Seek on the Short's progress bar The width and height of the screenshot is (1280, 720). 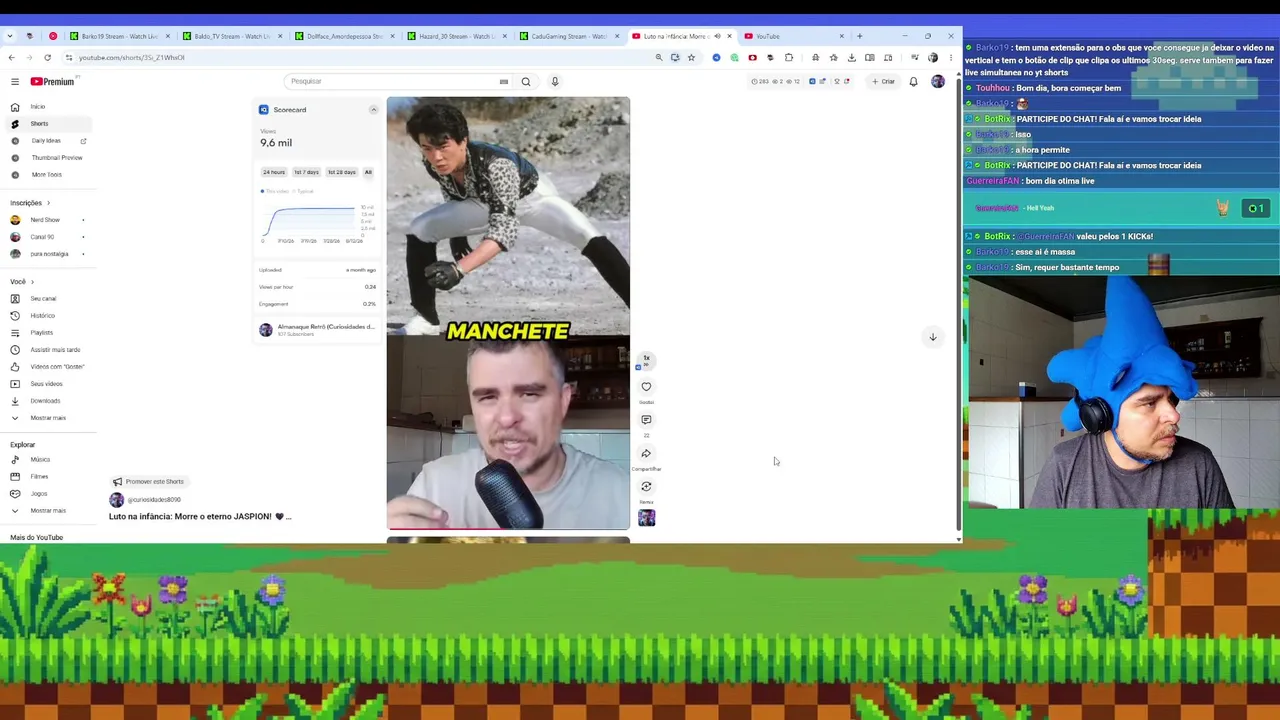(508, 528)
